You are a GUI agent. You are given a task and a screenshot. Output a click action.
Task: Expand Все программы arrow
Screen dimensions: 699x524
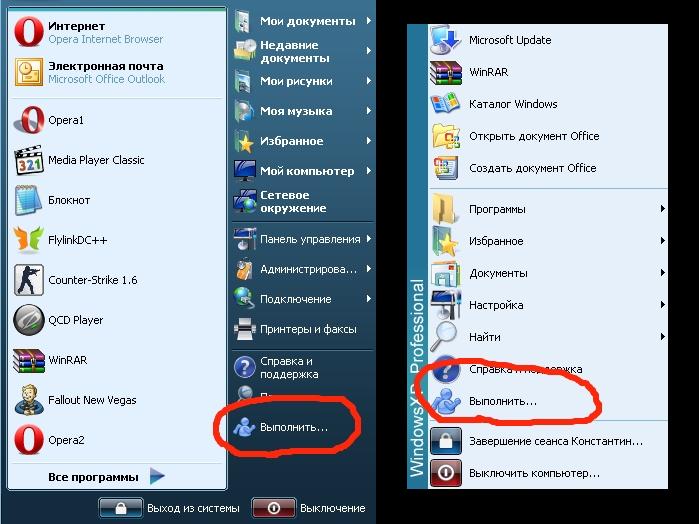point(158,477)
